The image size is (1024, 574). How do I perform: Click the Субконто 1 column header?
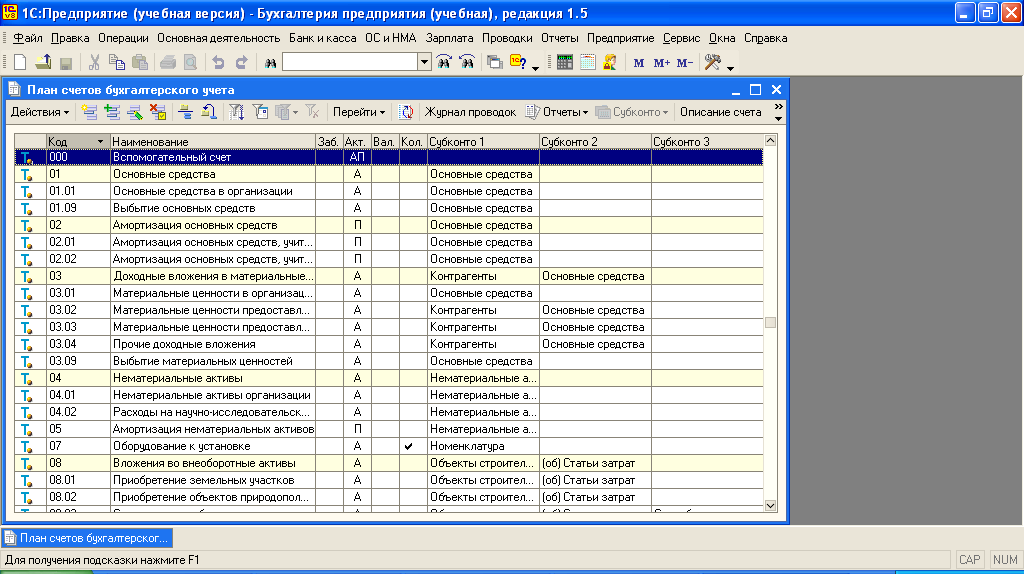click(483, 142)
